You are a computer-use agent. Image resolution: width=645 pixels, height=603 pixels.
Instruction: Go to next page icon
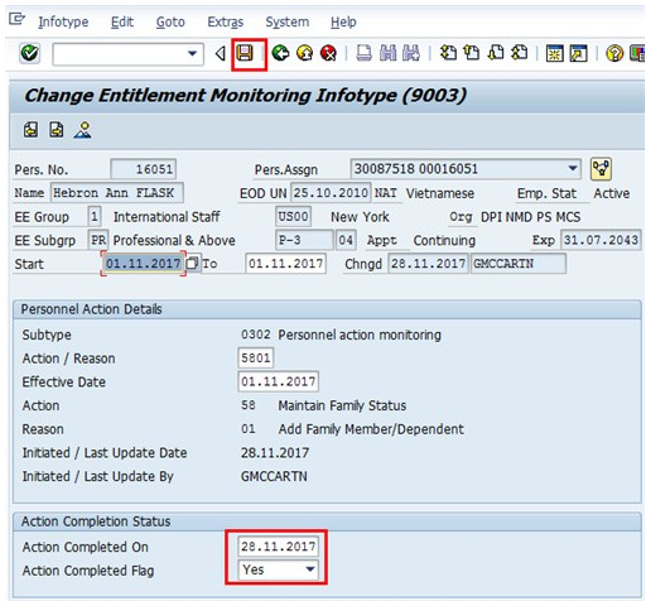[x=496, y=53]
